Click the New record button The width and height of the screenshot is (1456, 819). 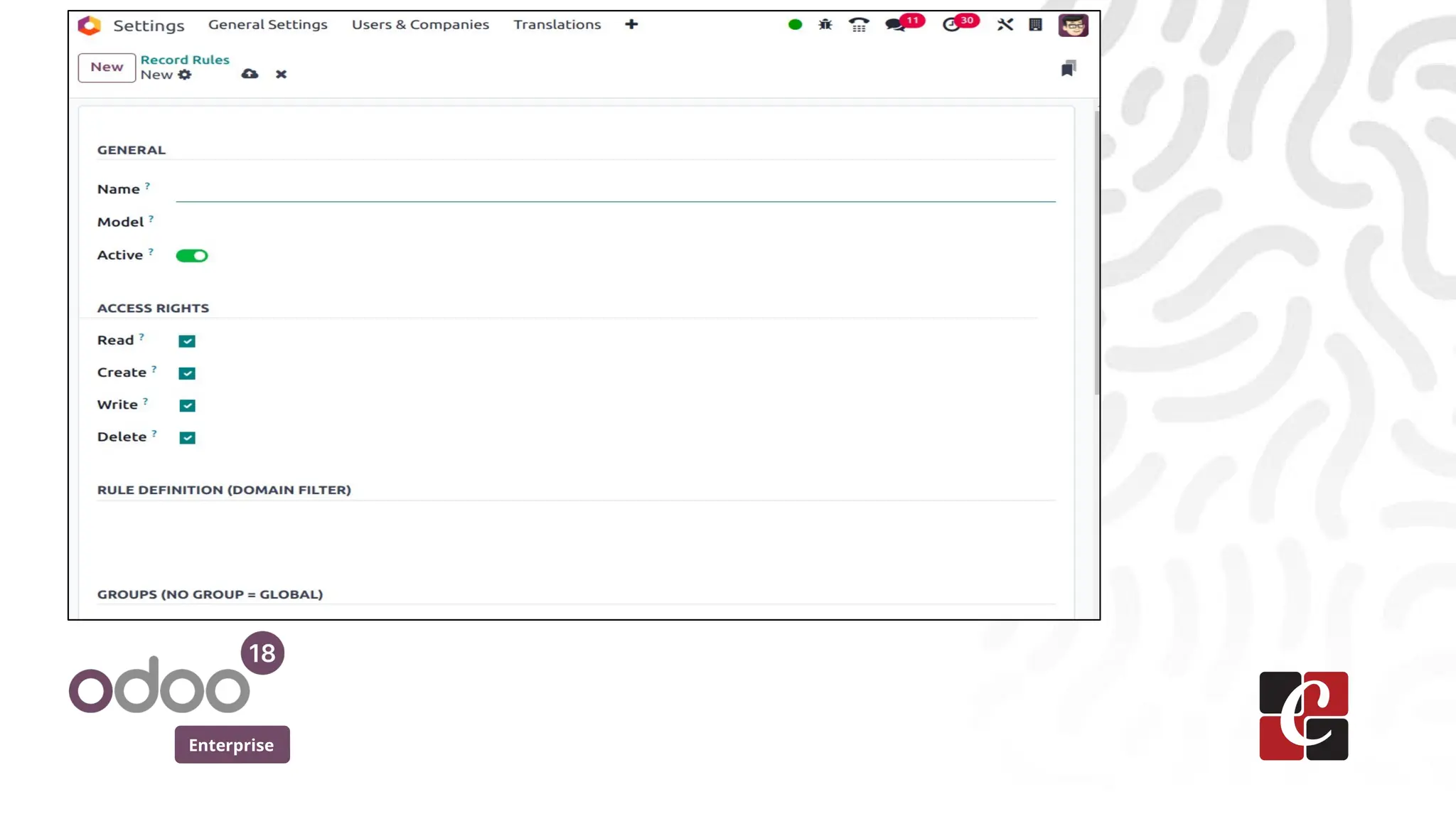[x=107, y=68]
